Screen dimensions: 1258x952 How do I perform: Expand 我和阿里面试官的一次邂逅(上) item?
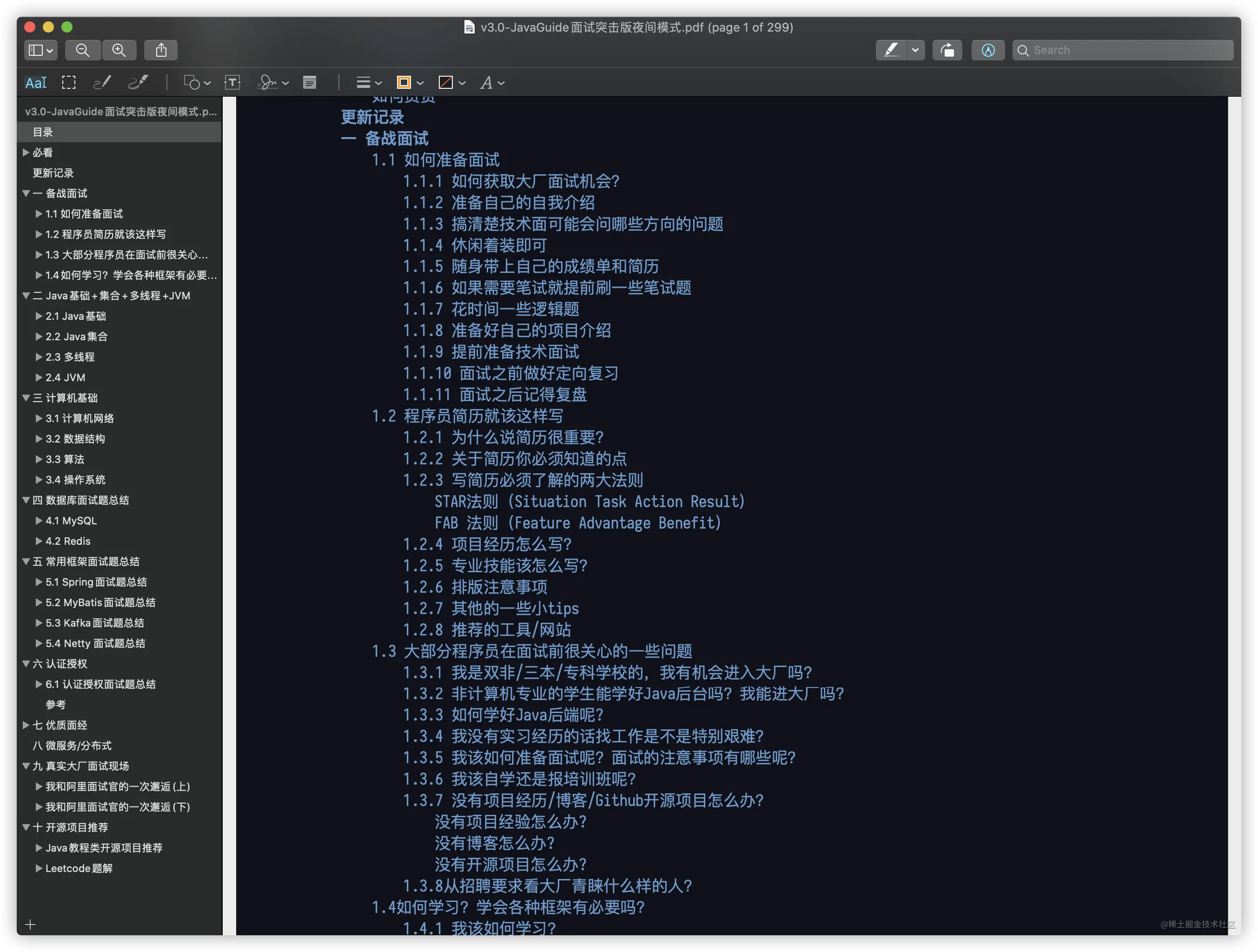39,787
